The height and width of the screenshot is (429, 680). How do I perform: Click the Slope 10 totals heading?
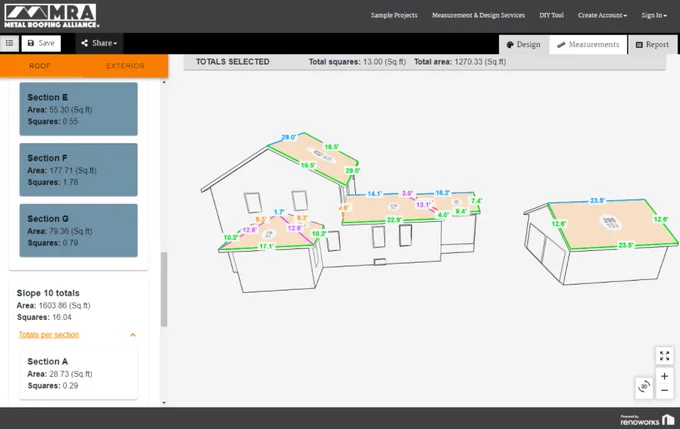pos(48,293)
